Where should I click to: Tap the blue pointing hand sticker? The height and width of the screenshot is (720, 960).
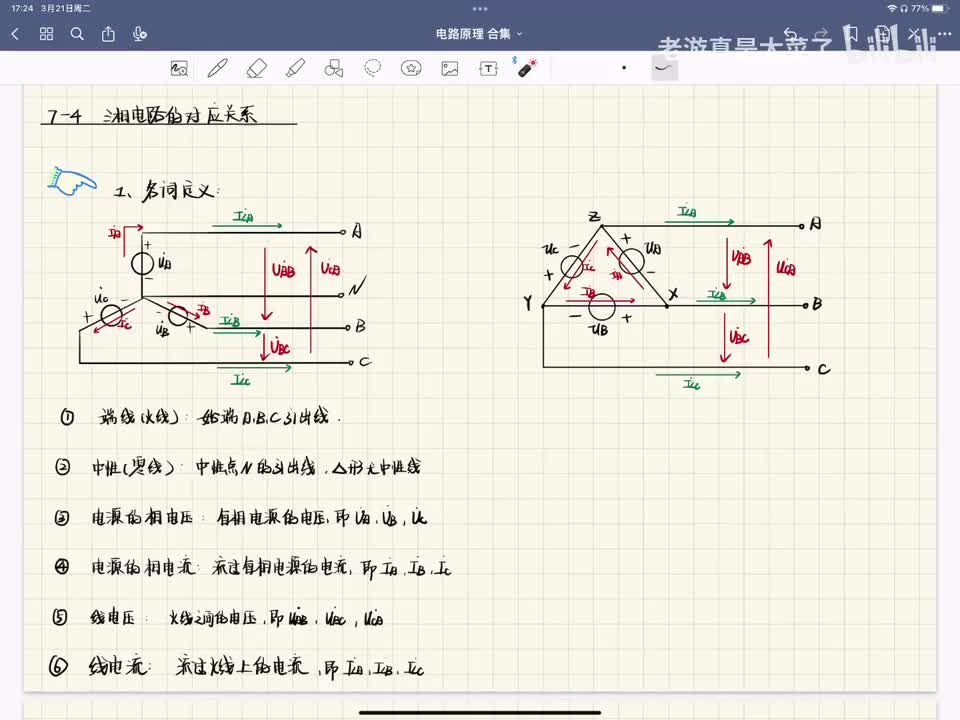click(x=72, y=181)
